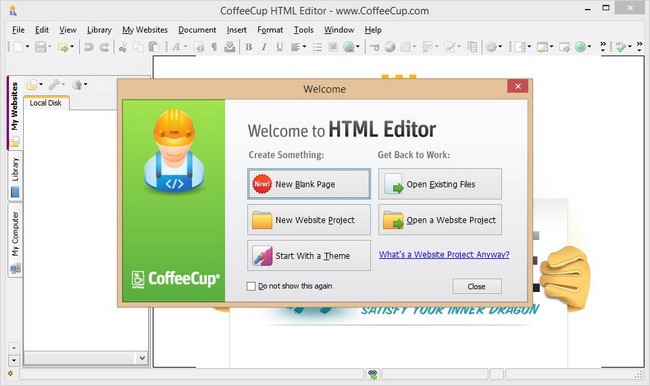Open the File menu
This screenshot has height=386, width=650.
(x=18, y=30)
